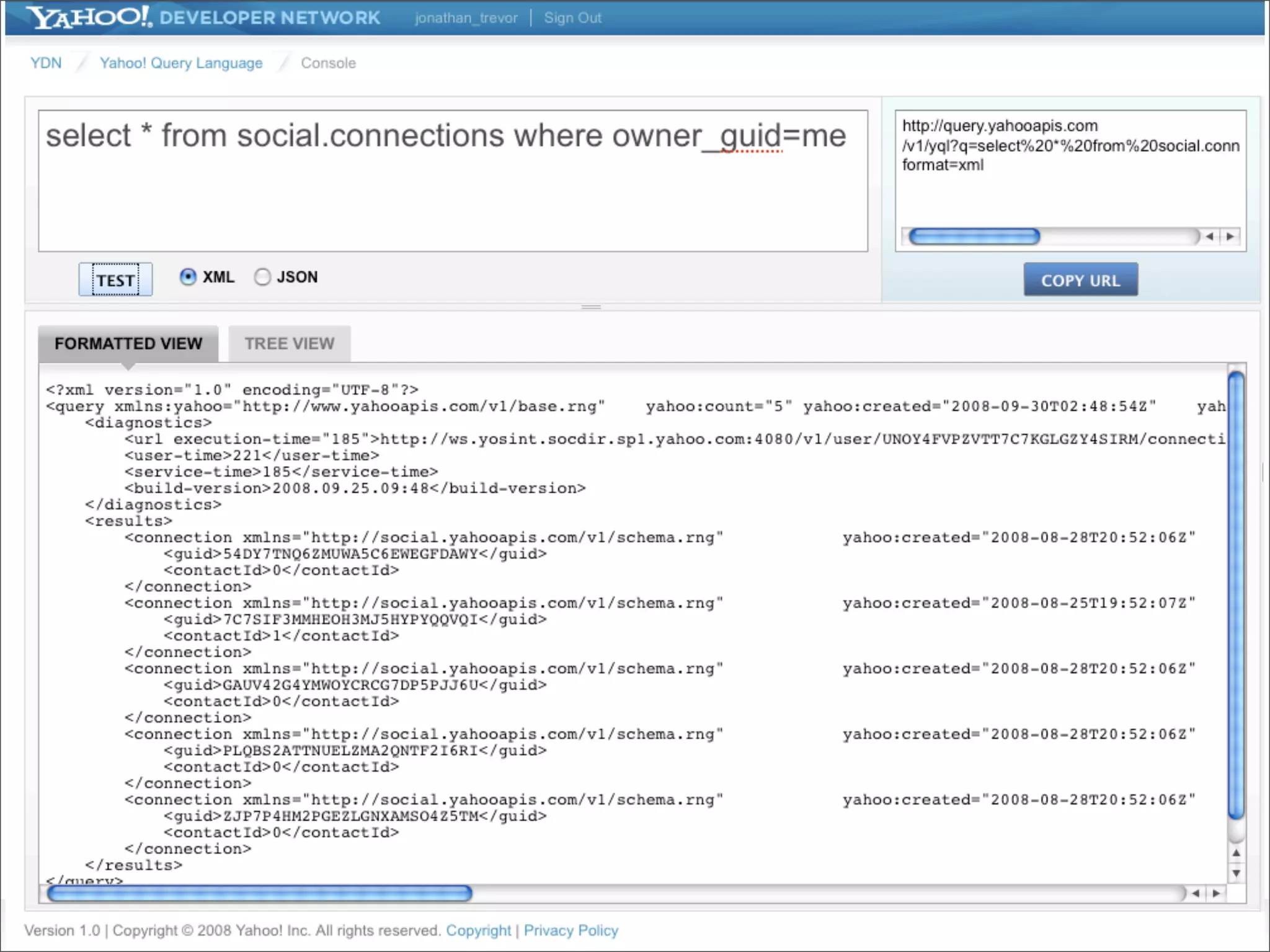
Task: Click the guid GAUV42G4YMWOYCRCG7DP5PJJ6U line
Action: [355, 685]
